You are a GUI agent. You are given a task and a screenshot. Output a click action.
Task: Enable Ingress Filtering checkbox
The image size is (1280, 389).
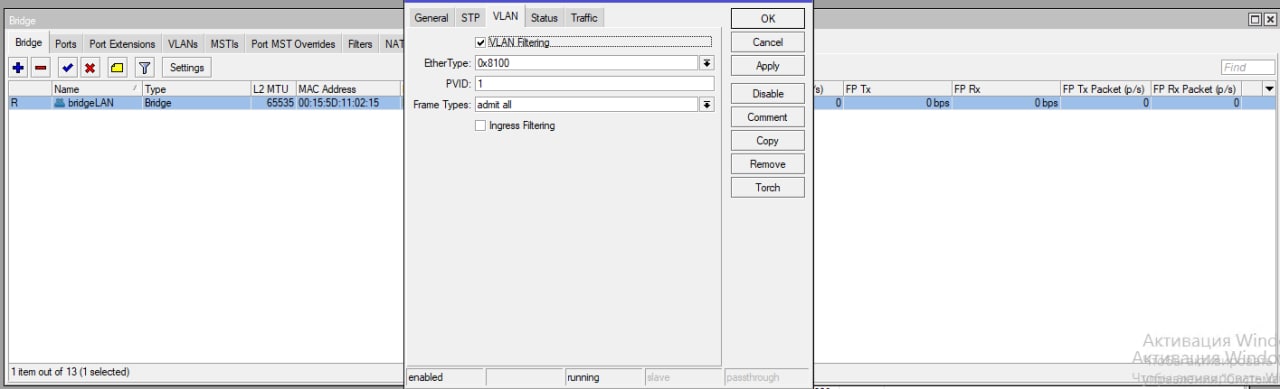point(481,126)
